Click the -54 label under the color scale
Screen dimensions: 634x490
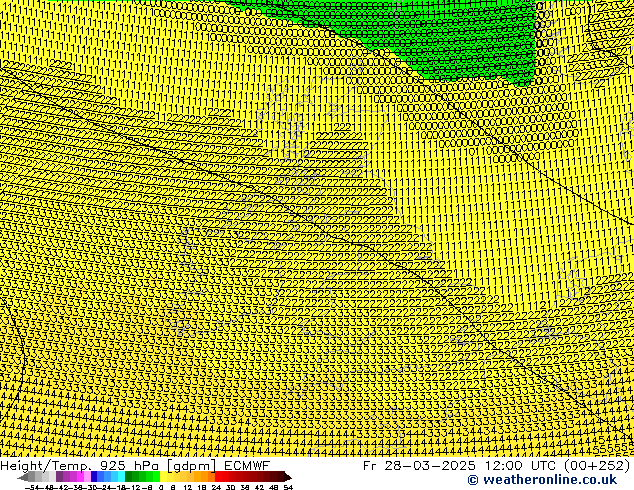(x=32, y=487)
